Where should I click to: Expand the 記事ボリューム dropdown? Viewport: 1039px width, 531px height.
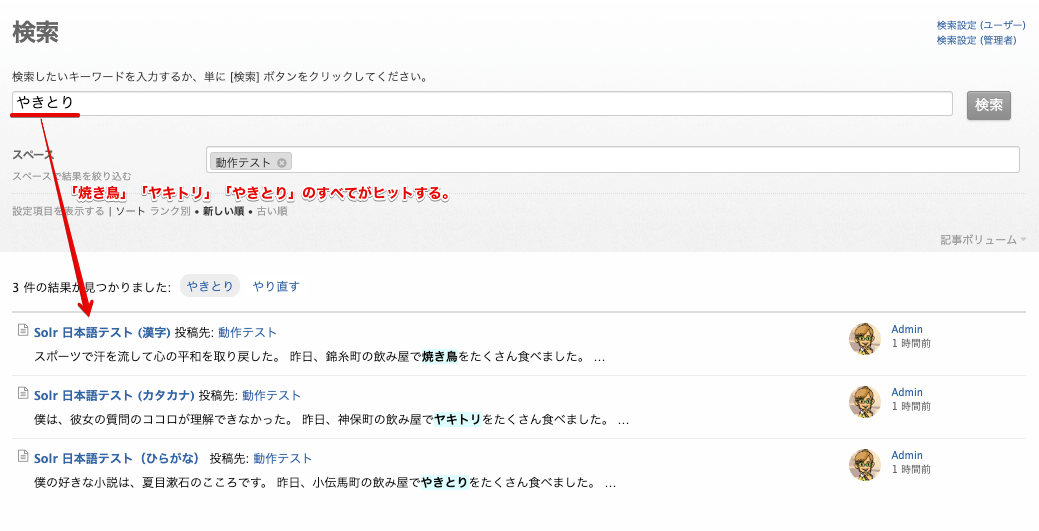983,239
